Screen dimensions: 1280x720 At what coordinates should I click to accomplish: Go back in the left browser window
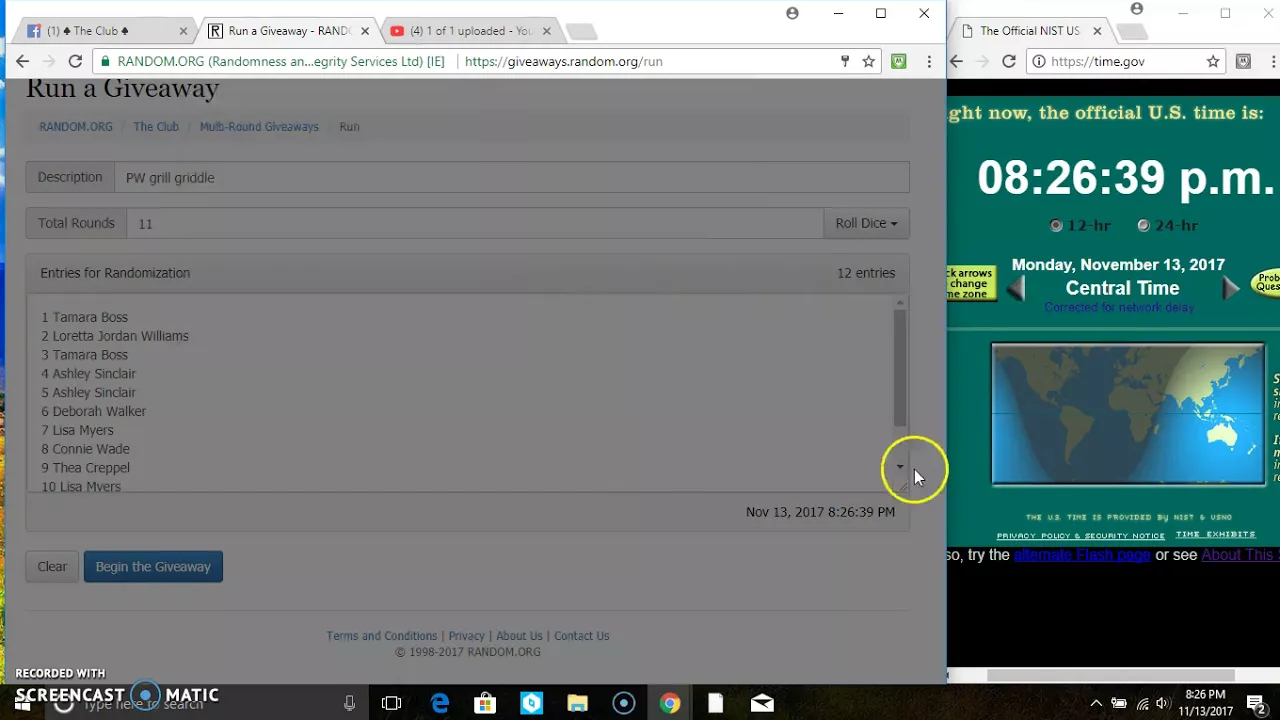coord(22,61)
